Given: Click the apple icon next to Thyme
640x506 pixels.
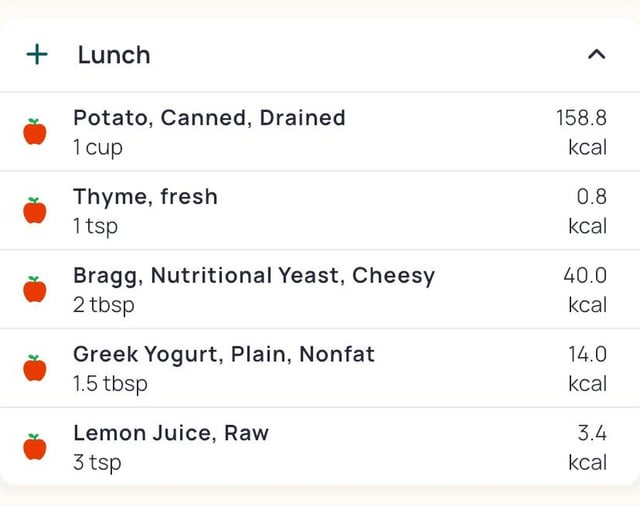Looking at the screenshot, I should pyautogui.click(x=35, y=210).
